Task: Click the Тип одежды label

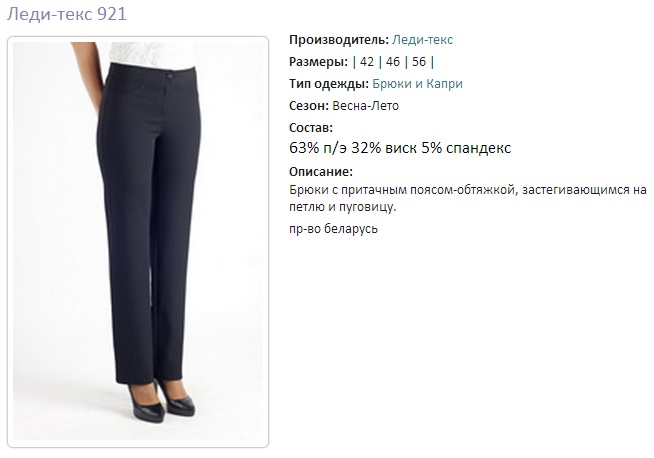Action: click(329, 84)
